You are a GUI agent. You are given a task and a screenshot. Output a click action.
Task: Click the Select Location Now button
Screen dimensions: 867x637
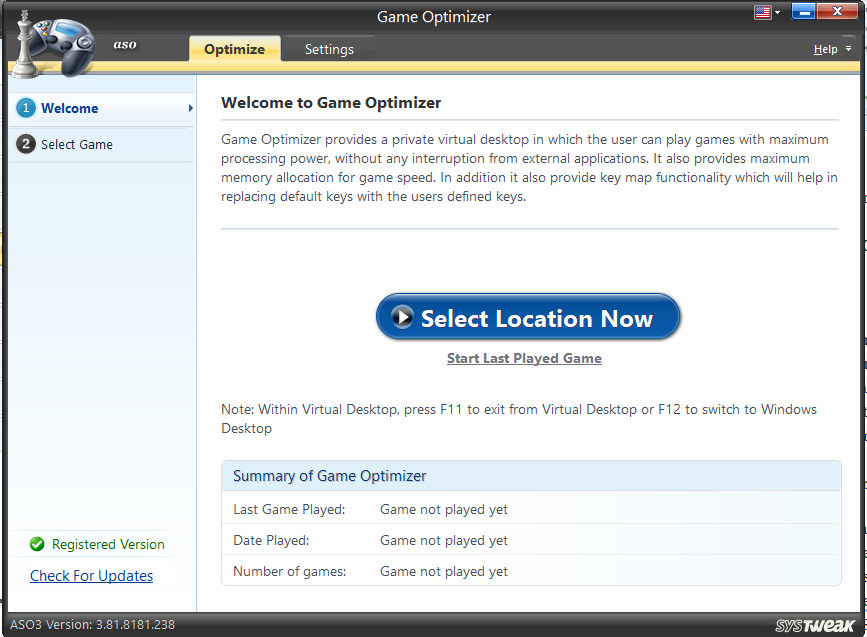pyautogui.click(x=528, y=317)
